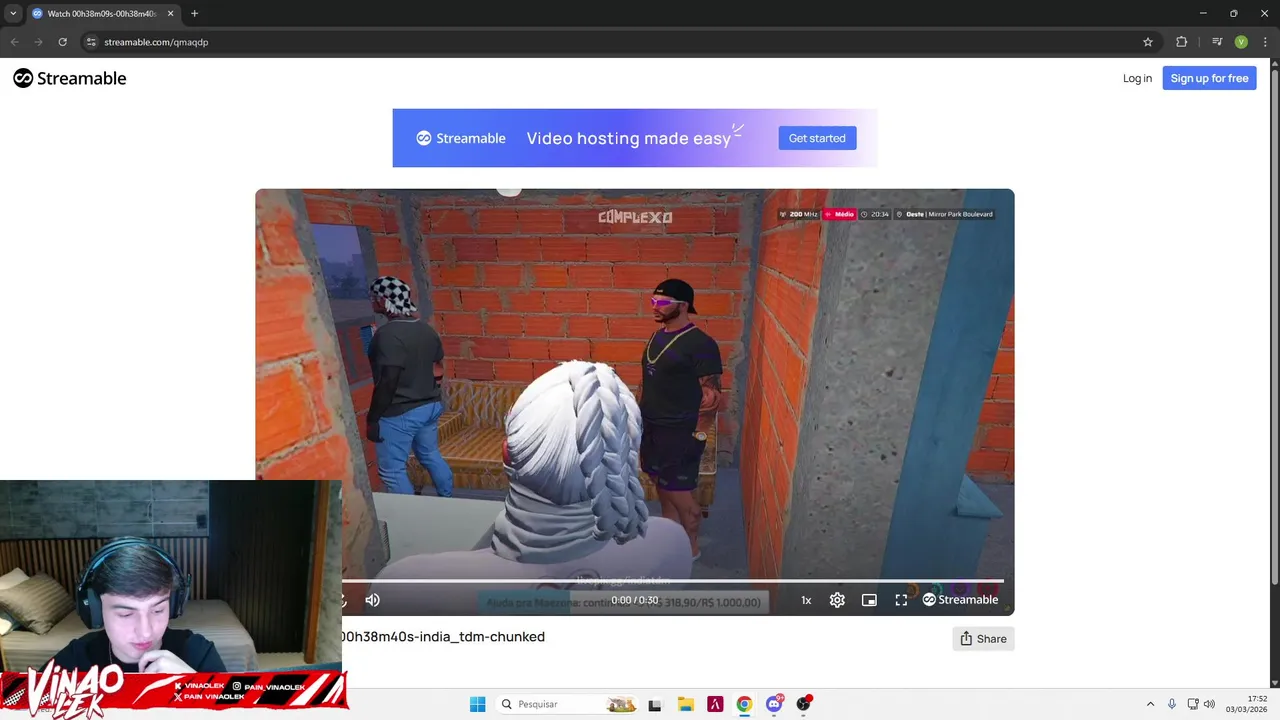Open the Share button below the video
Viewport: 1280px width, 720px height.
[x=983, y=639]
